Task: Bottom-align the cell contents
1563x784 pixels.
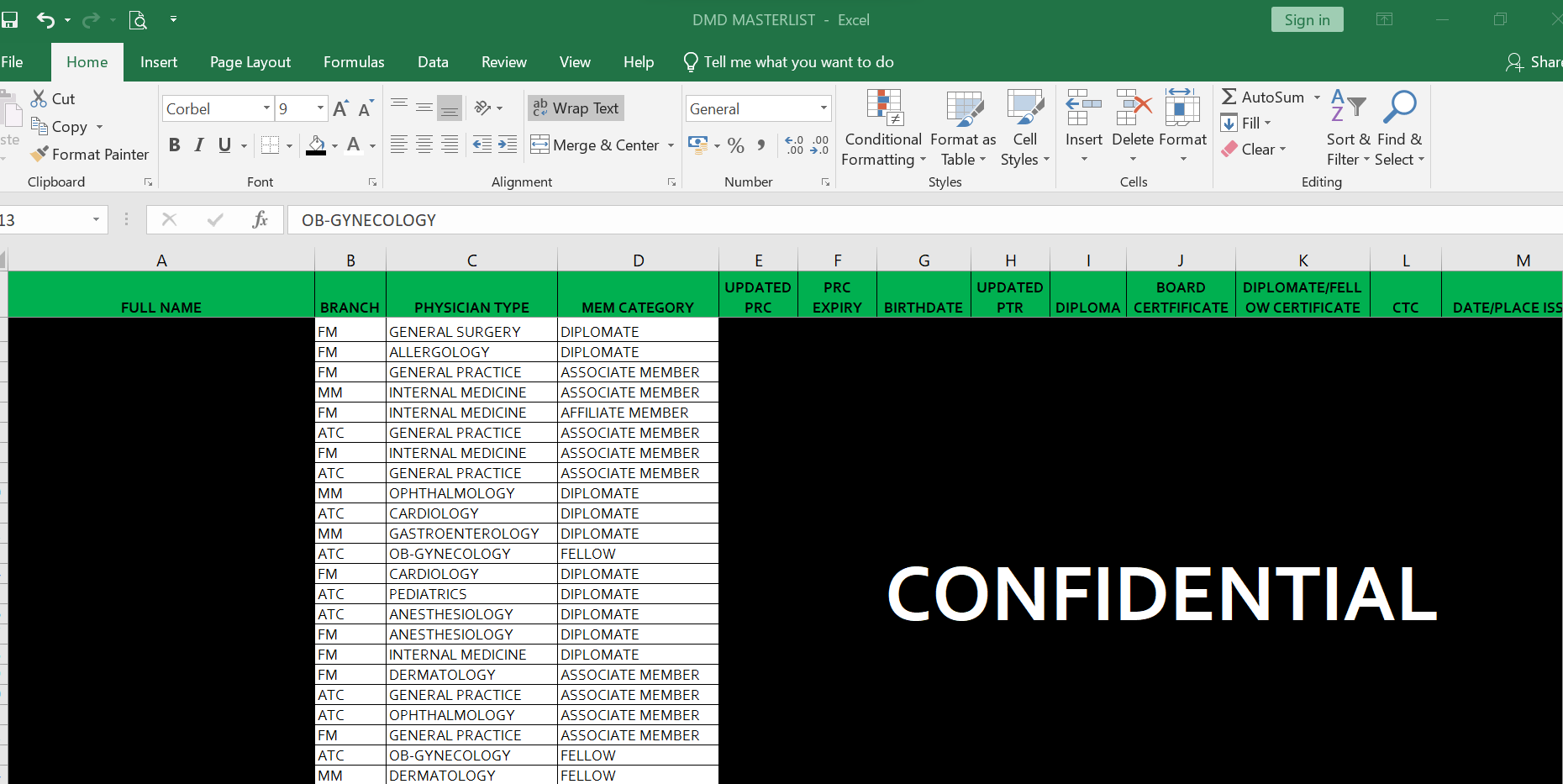Action: click(450, 108)
